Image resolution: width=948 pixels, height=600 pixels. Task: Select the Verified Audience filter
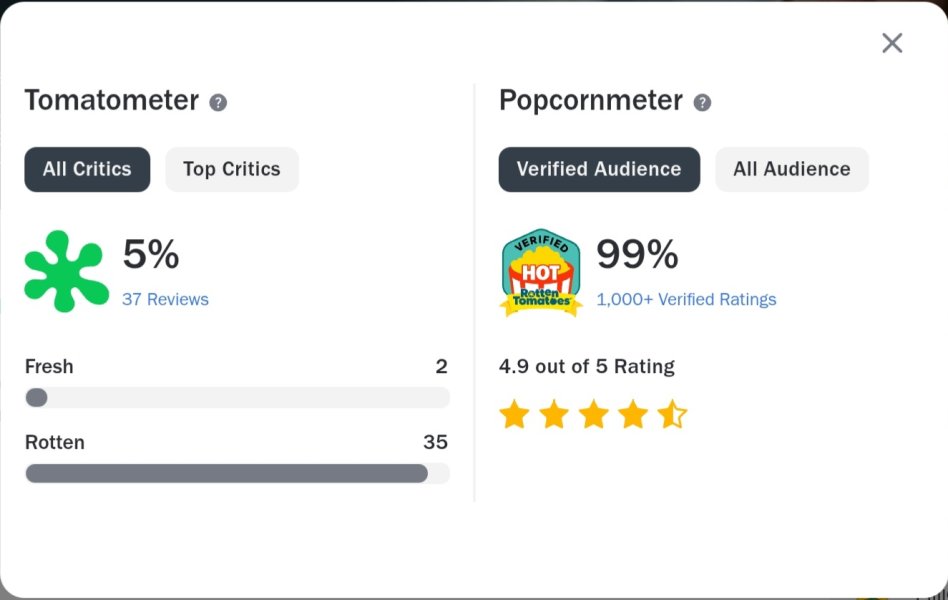pos(599,169)
